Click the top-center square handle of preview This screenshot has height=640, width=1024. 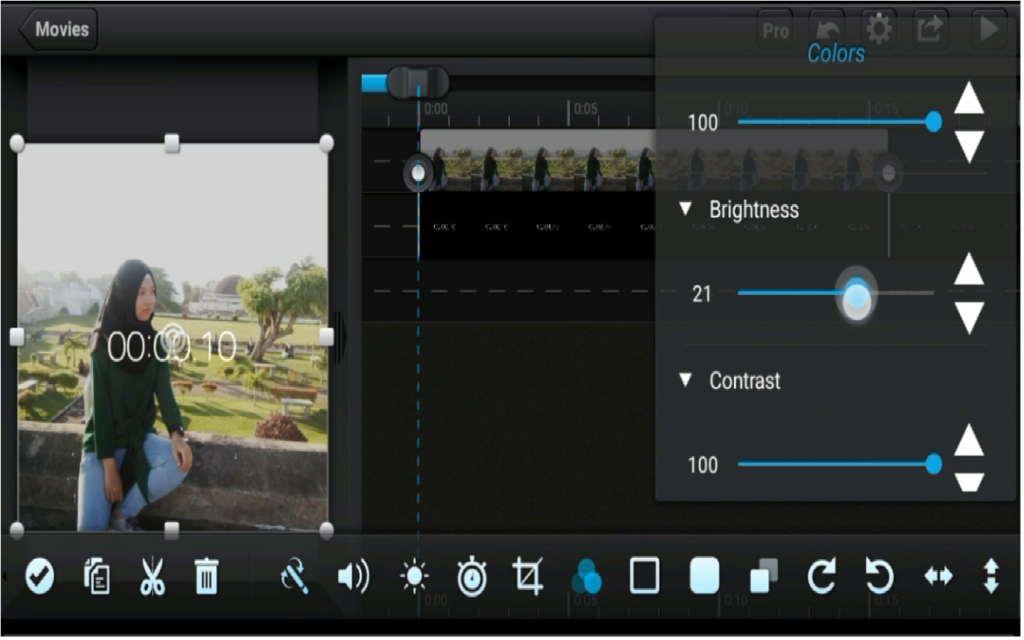point(172,143)
